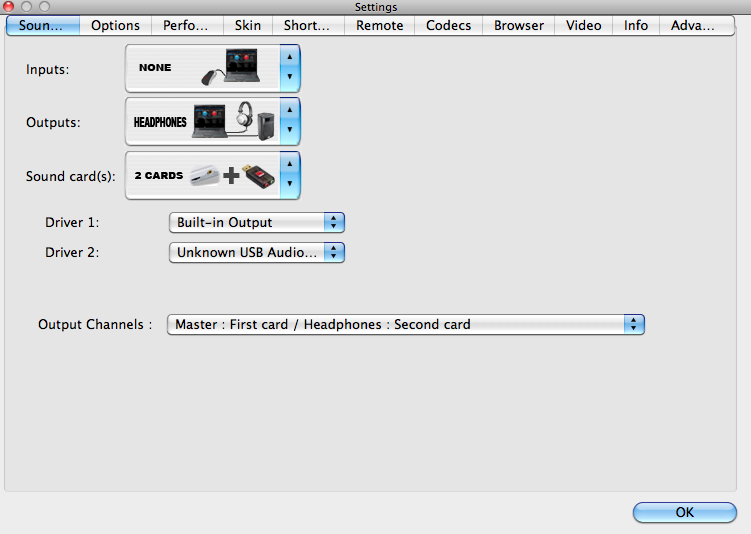Open Output Channels dropdown
This screenshot has width=751, height=534.
tap(406, 325)
